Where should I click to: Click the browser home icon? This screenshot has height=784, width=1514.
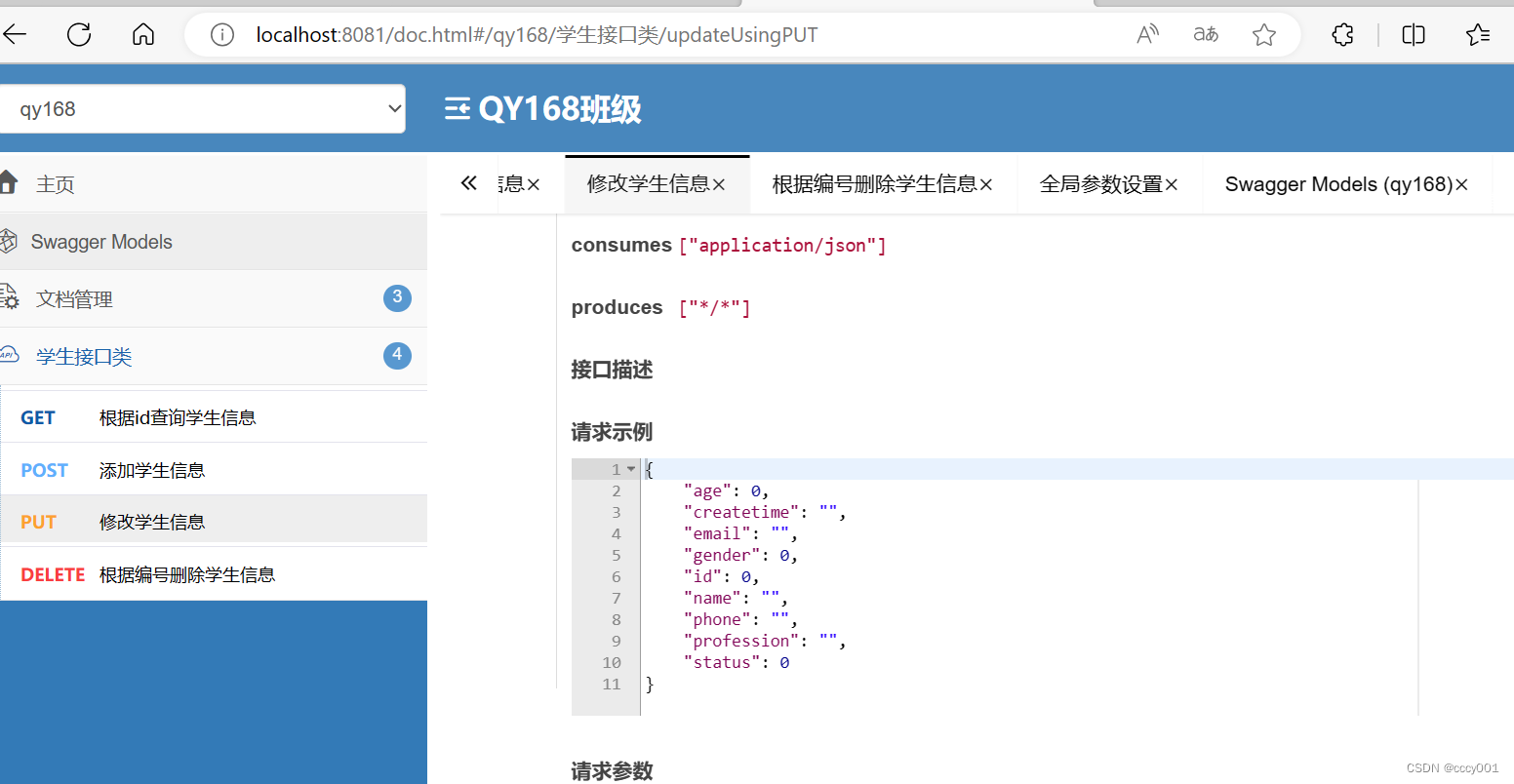point(142,34)
